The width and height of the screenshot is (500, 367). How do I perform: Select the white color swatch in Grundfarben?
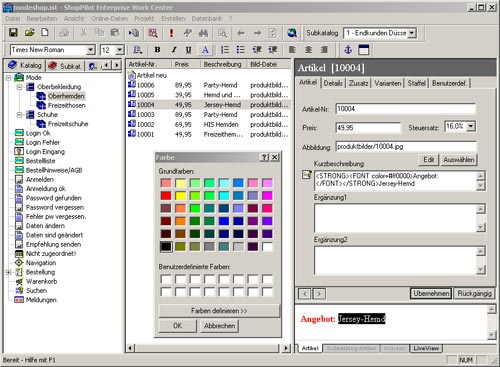pyautogui.click(x=267, y=247)
